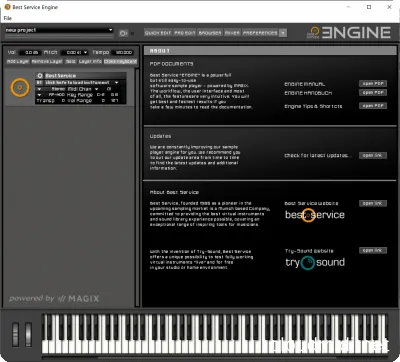Click open link for check for latest updates
Viewport: 400px width, 362px height.
373,155
